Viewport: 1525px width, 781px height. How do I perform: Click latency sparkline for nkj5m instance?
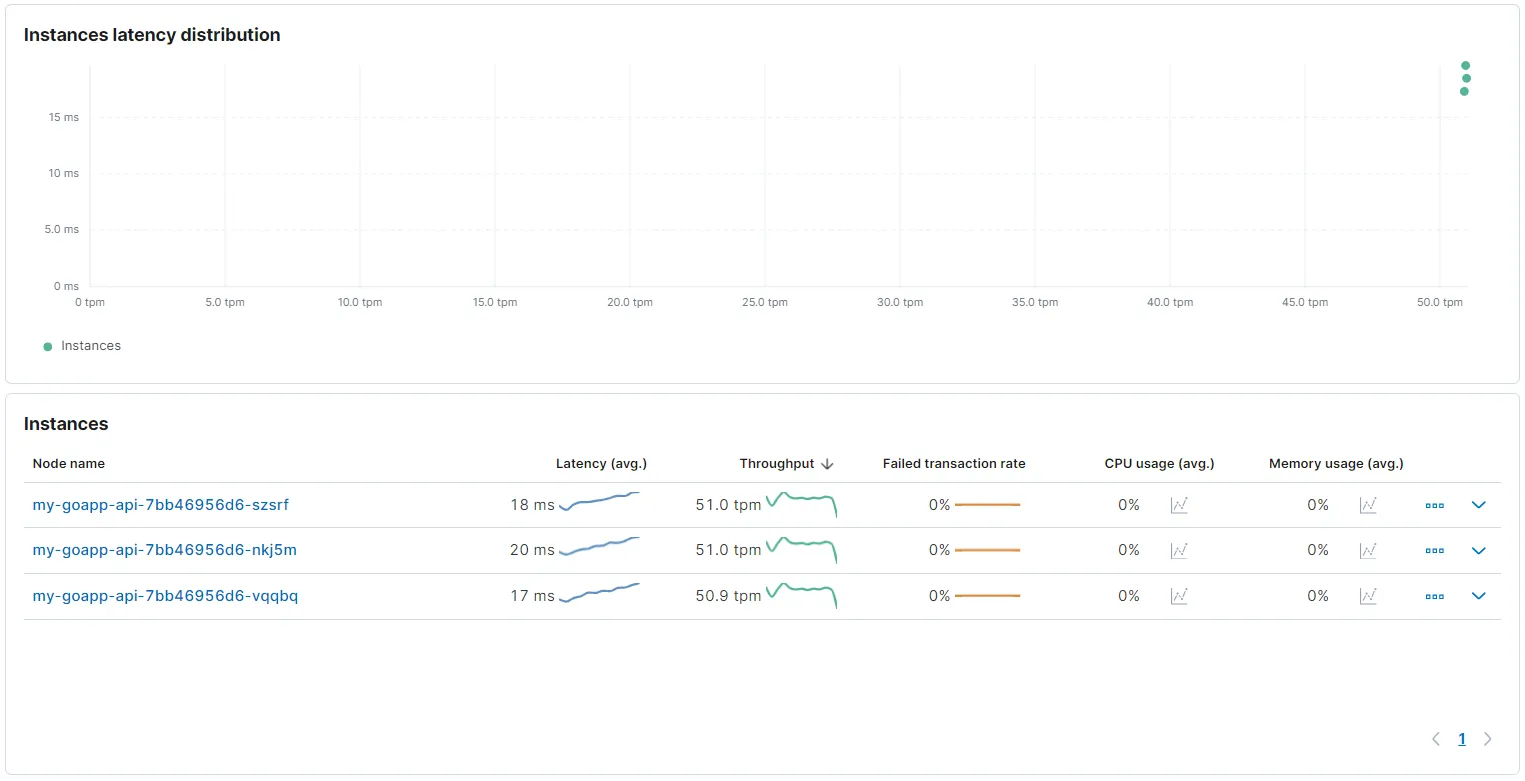click(x=599, y=547)
